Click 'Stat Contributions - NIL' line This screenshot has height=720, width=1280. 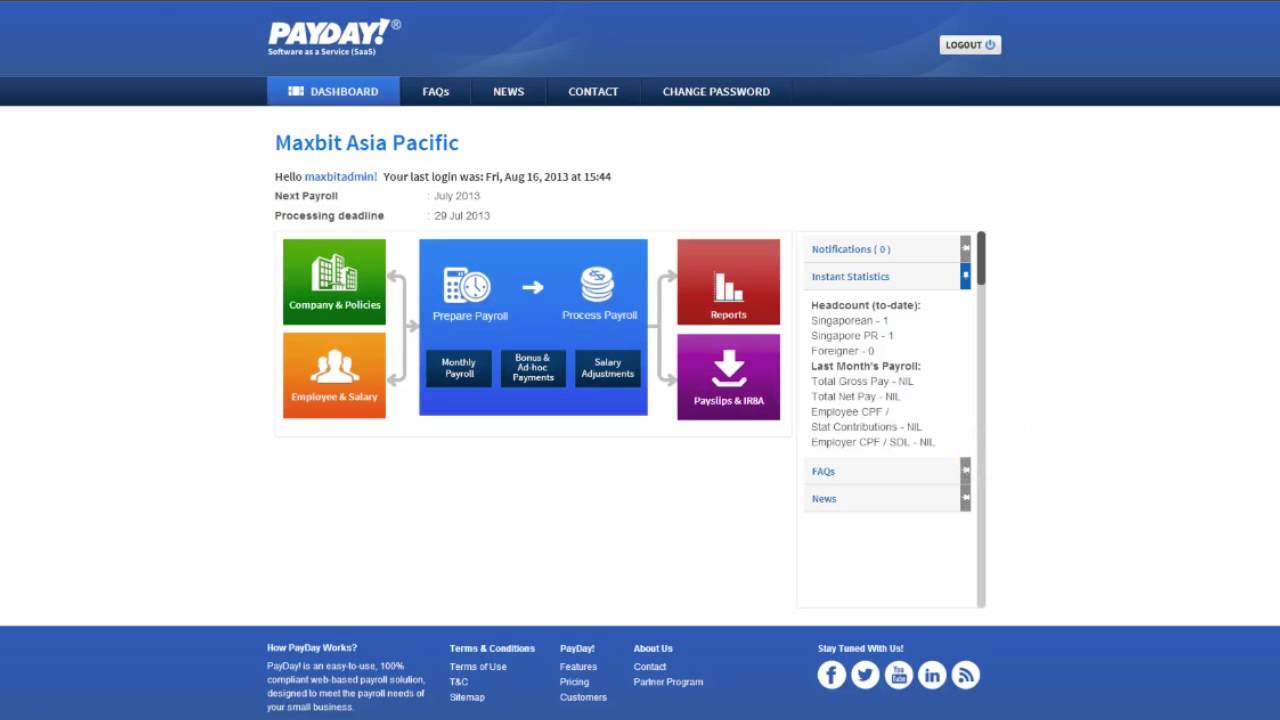point(866,427)
